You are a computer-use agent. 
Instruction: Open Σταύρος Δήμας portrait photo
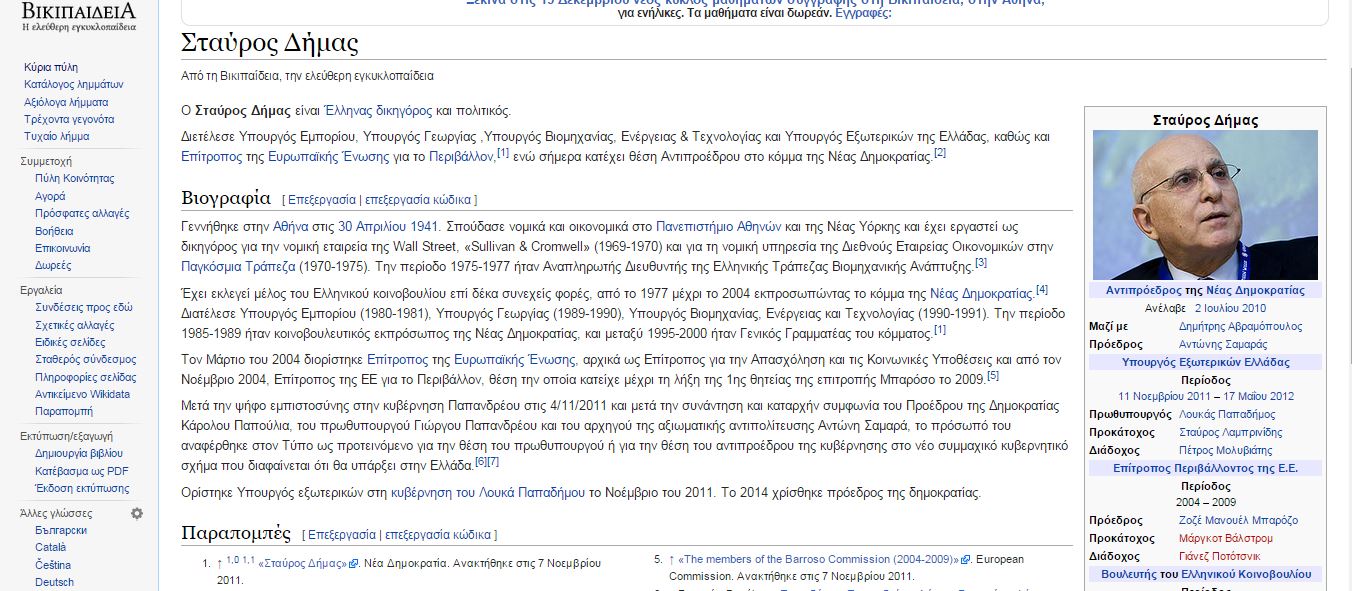[1205, 205]
